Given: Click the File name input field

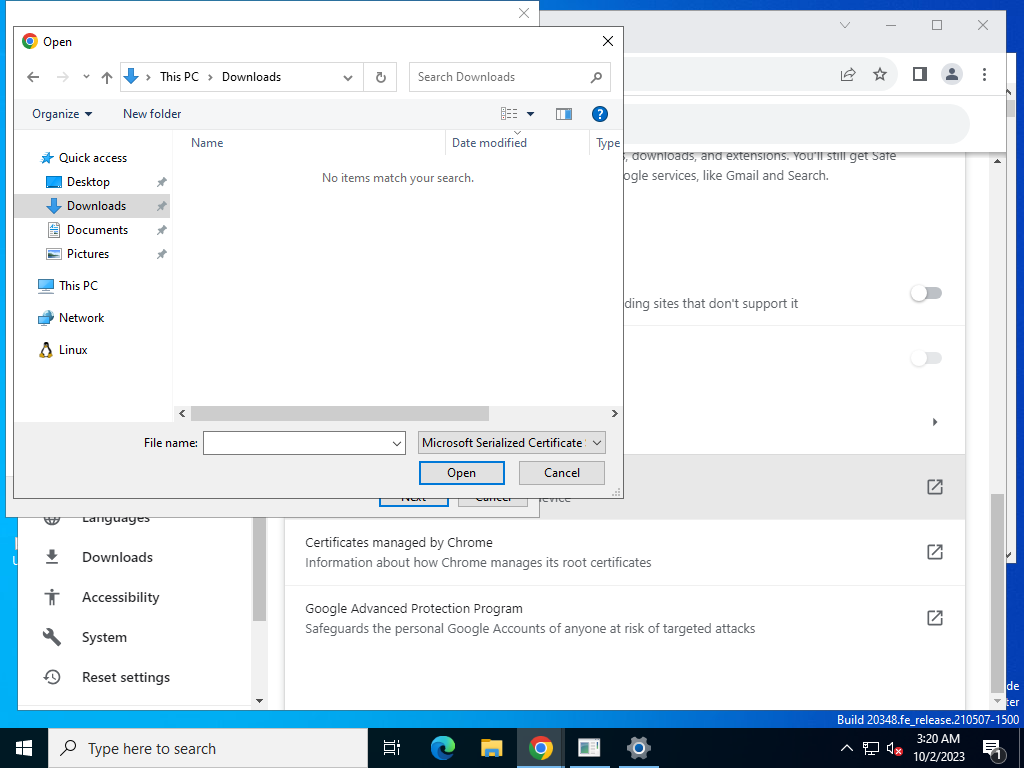Looking at the screenshot, I should point(304,443).
